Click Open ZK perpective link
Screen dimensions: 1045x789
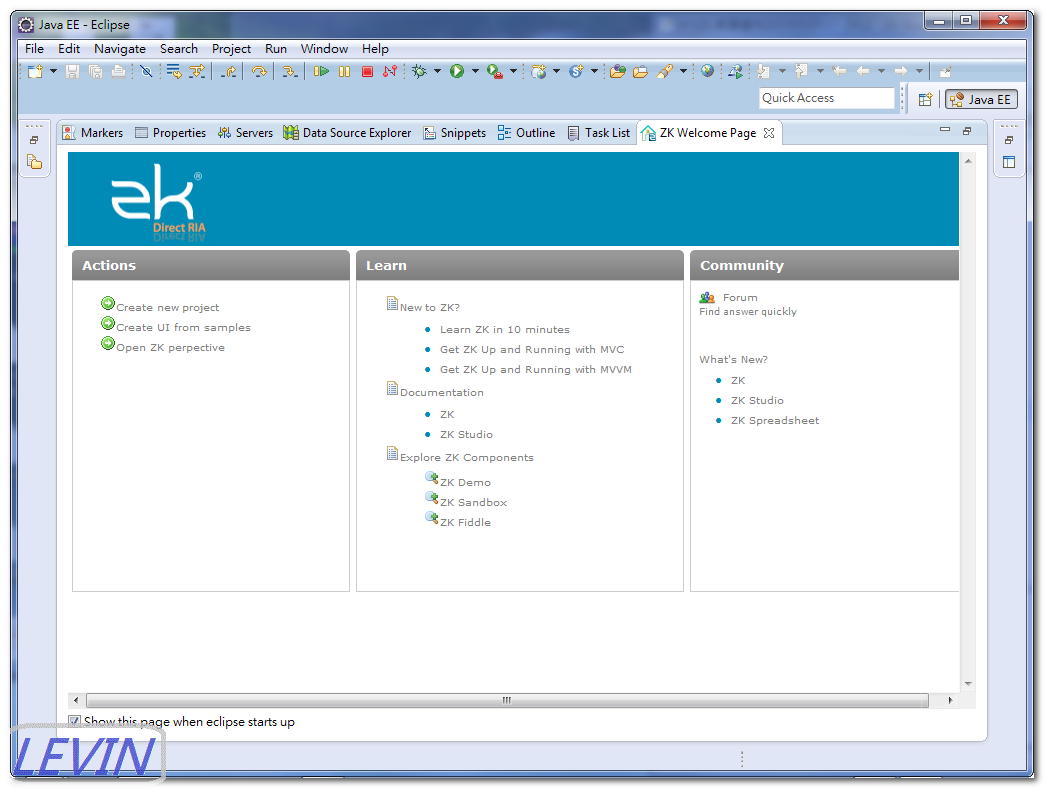point(170,347)
